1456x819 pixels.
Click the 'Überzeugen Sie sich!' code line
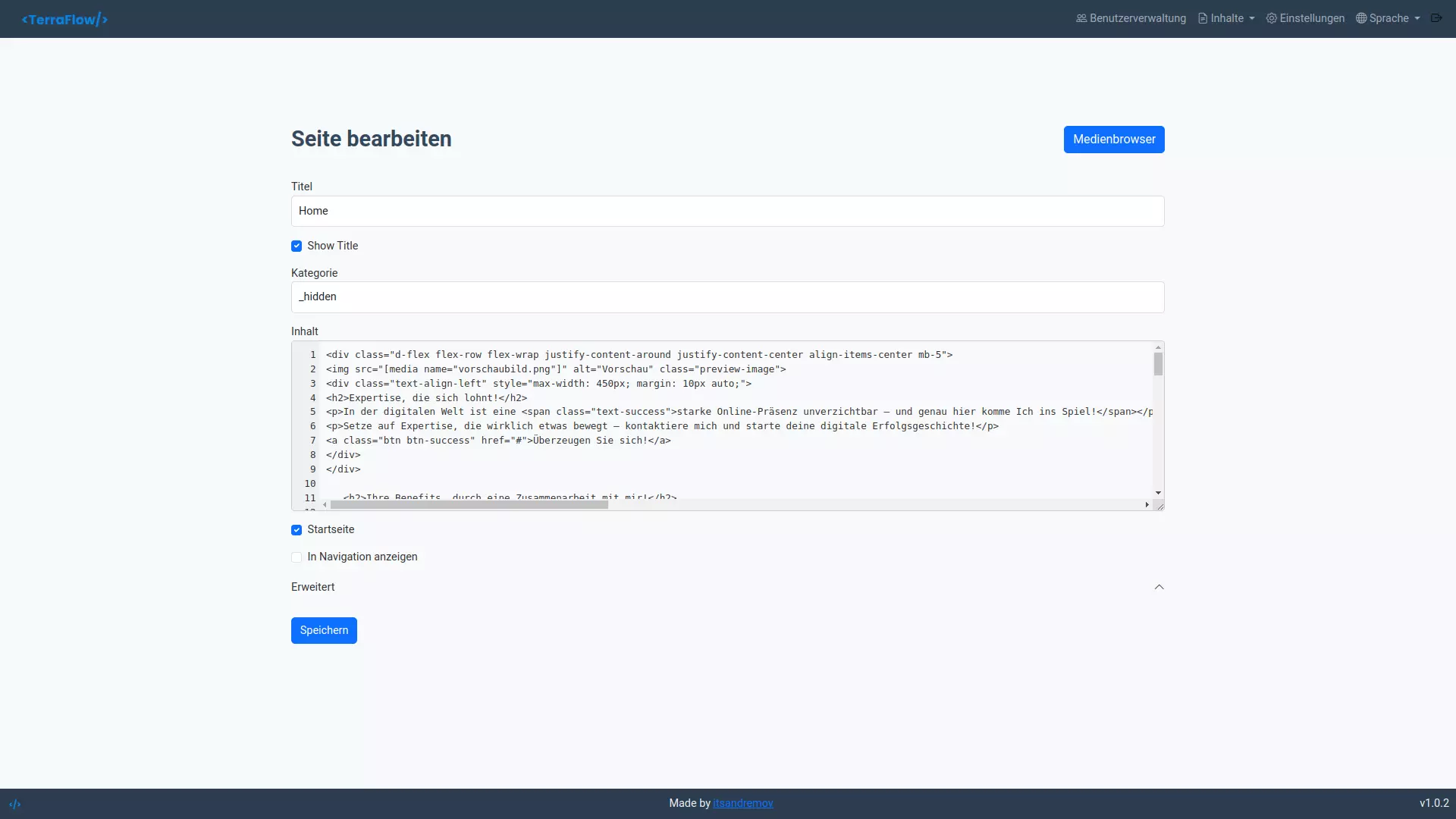tap(498, 441)
